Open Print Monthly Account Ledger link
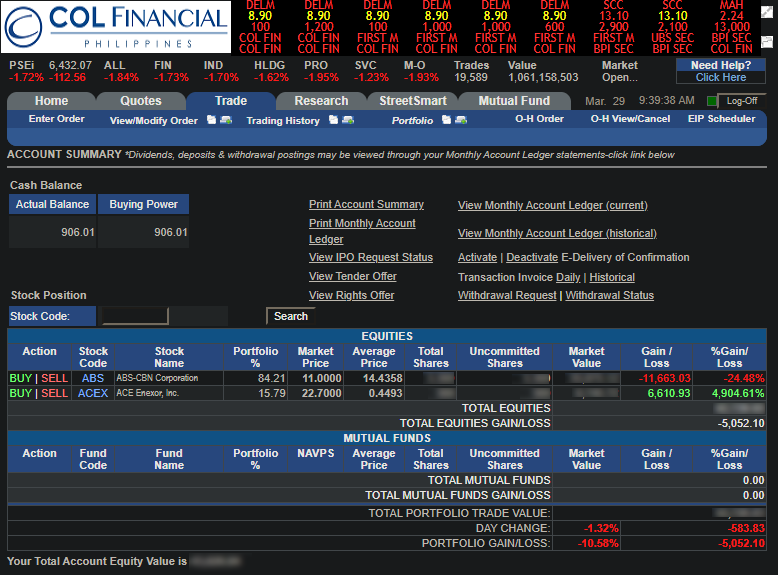The width and height of the screenshot is (778, 575). coord(362,231)
